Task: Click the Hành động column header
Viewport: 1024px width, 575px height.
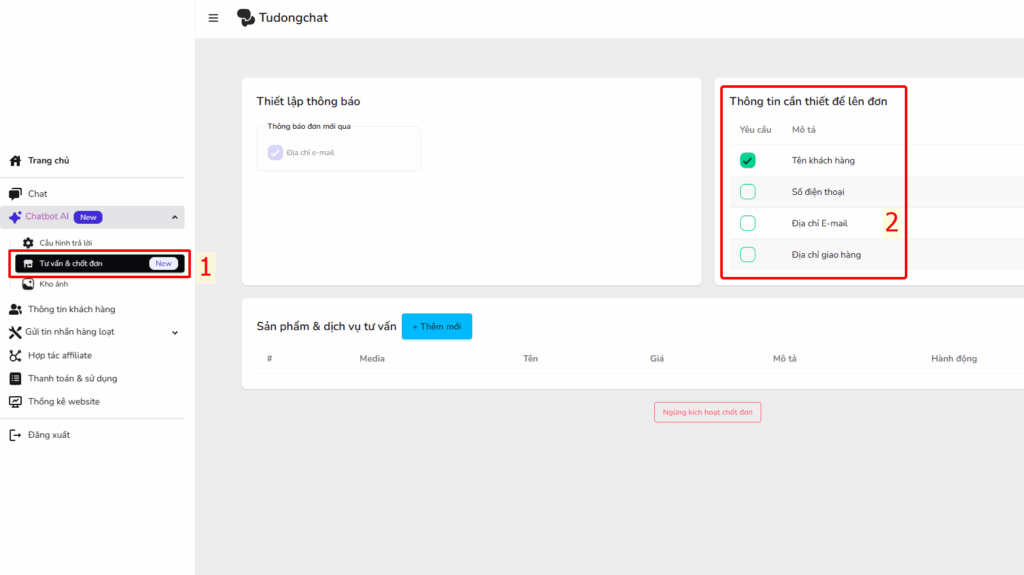Action: coord(953,359)
